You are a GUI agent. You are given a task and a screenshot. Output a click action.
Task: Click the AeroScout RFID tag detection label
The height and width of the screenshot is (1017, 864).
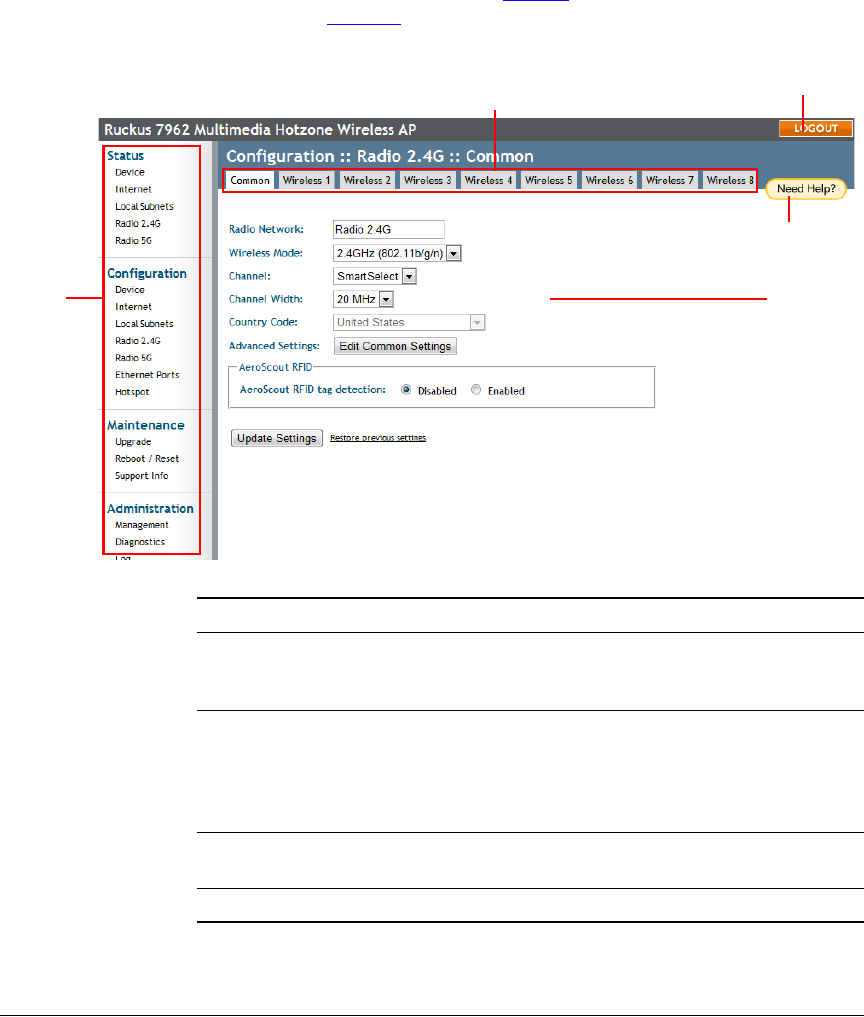tap(313, 390)
